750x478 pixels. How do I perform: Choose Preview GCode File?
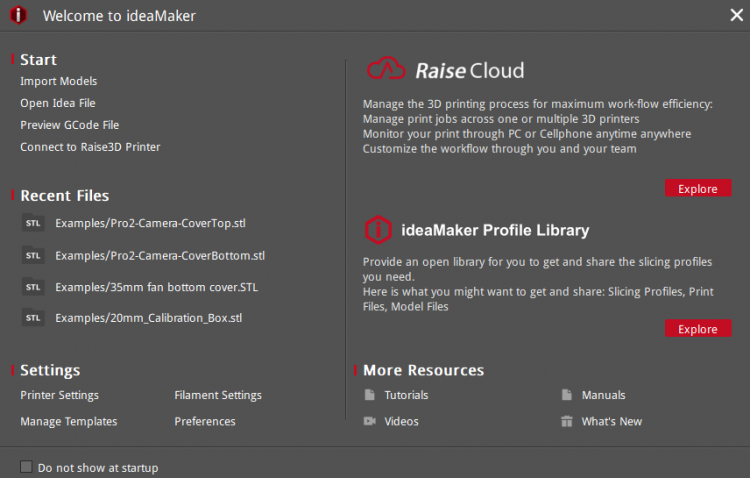[x=69, y=125]
